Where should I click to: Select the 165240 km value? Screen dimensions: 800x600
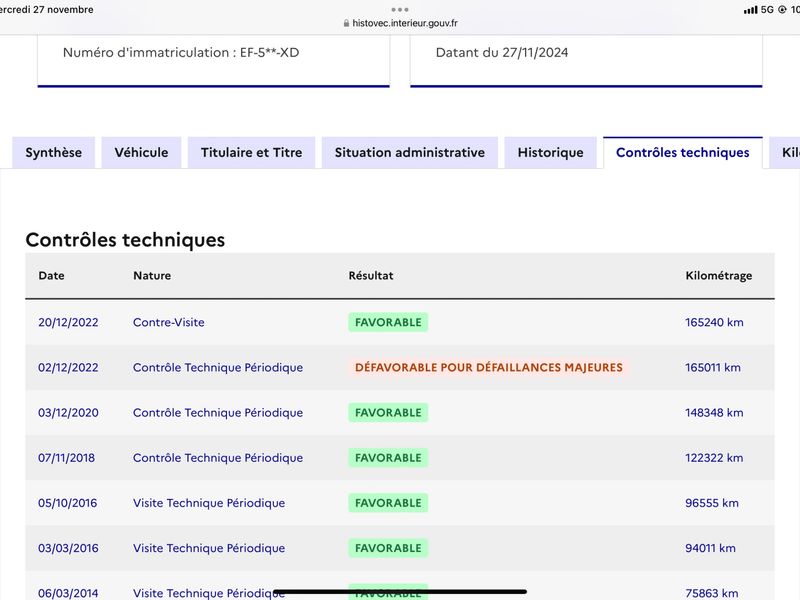(714, 322)
